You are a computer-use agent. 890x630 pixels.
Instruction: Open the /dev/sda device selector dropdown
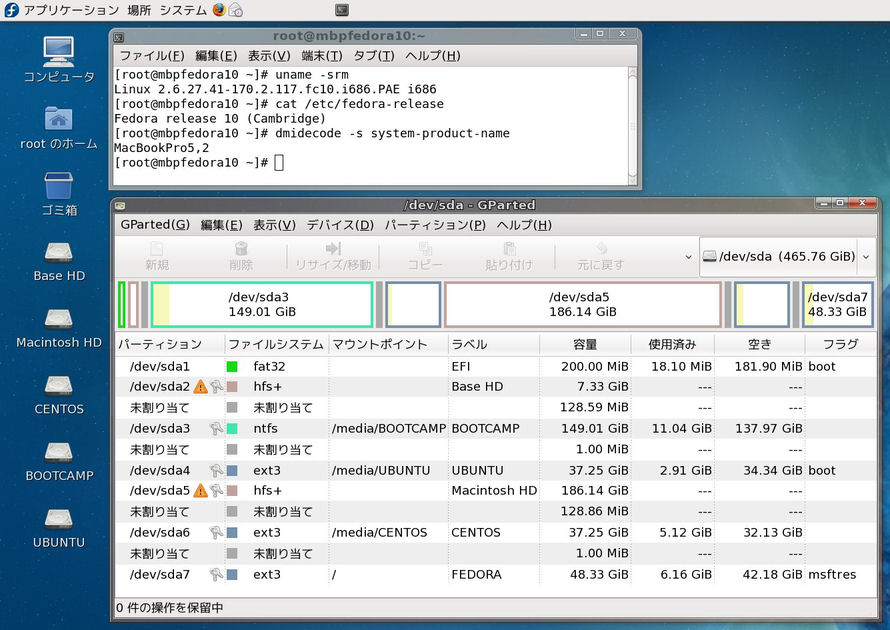pyautogui.click(x=787, y=257)
